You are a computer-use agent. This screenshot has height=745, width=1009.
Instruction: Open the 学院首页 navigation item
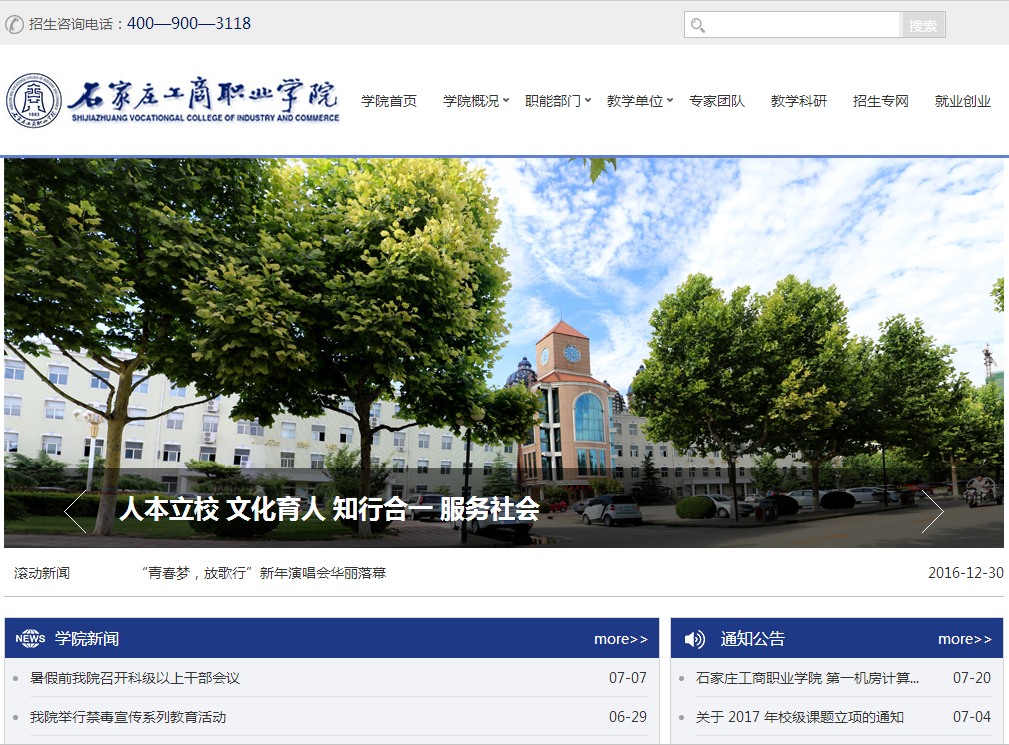point(389,101)
